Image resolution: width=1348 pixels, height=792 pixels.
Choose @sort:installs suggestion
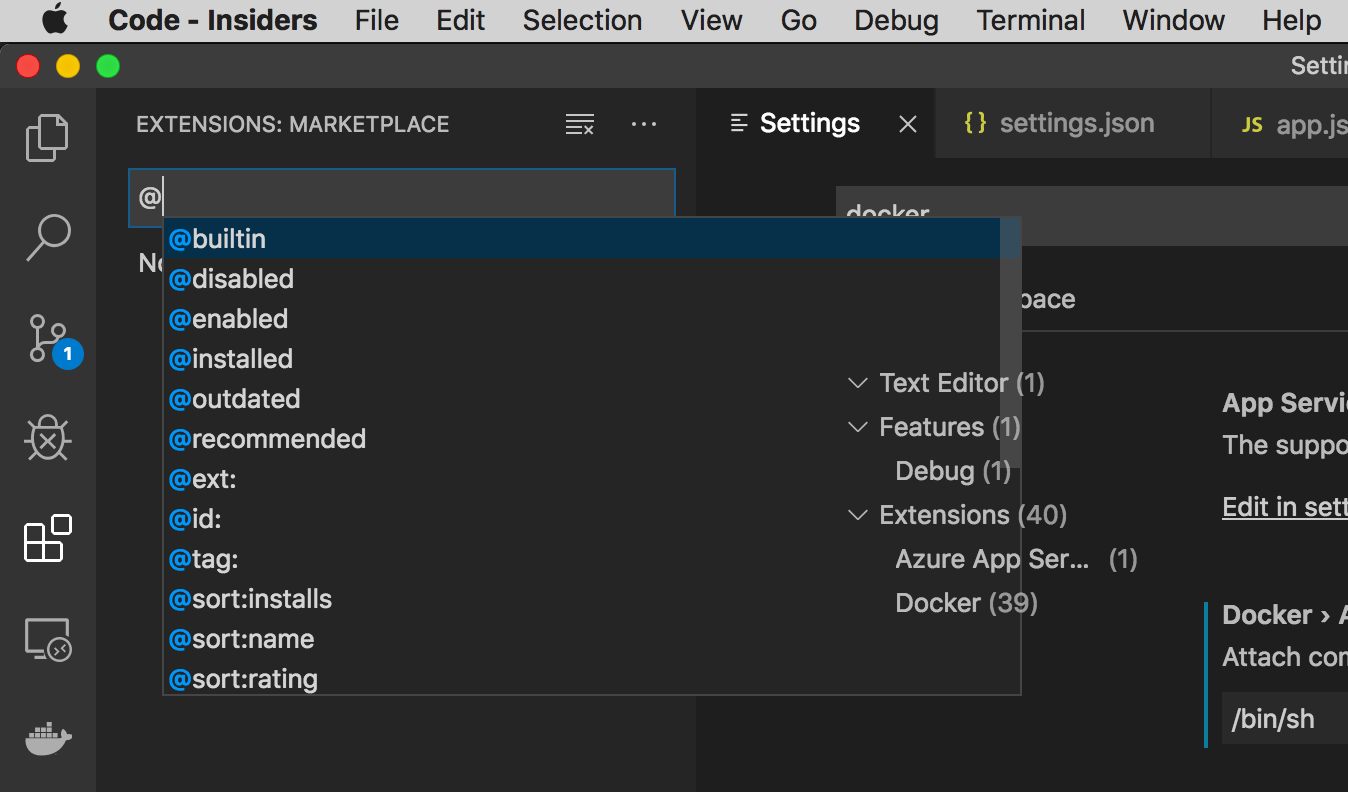[591, 599]
